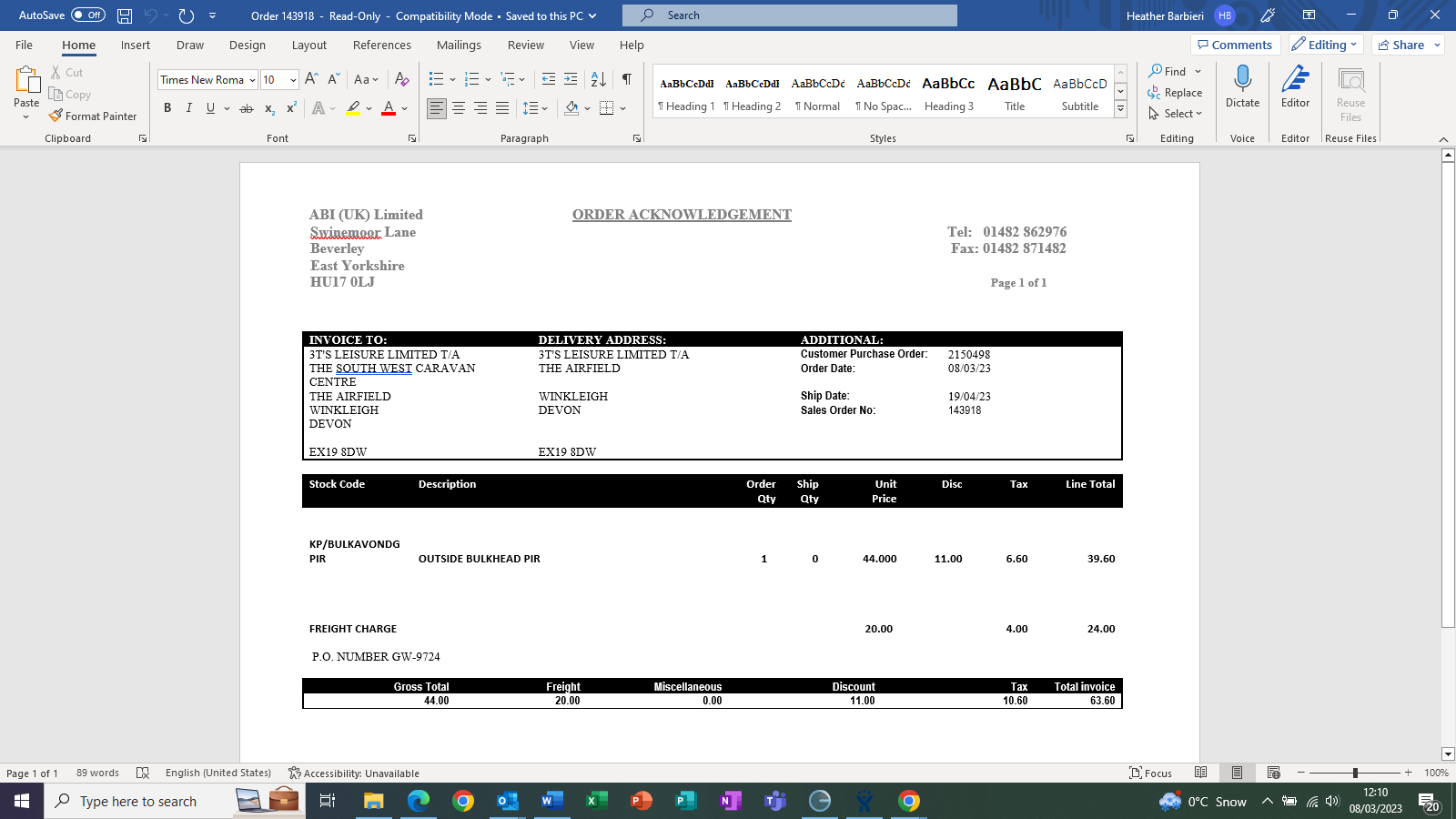Click in the title bar Search box
Image resolution: width=1456 pixels, height=819 pixels.
[789, 15]
